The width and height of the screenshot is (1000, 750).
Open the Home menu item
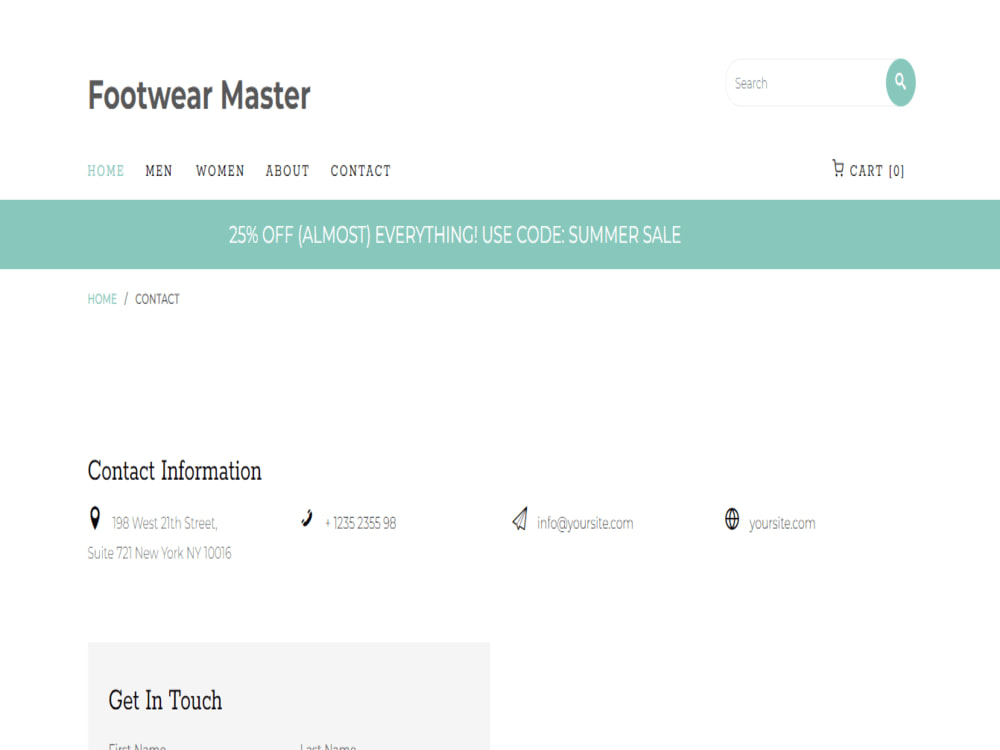[x=106, y=171]
